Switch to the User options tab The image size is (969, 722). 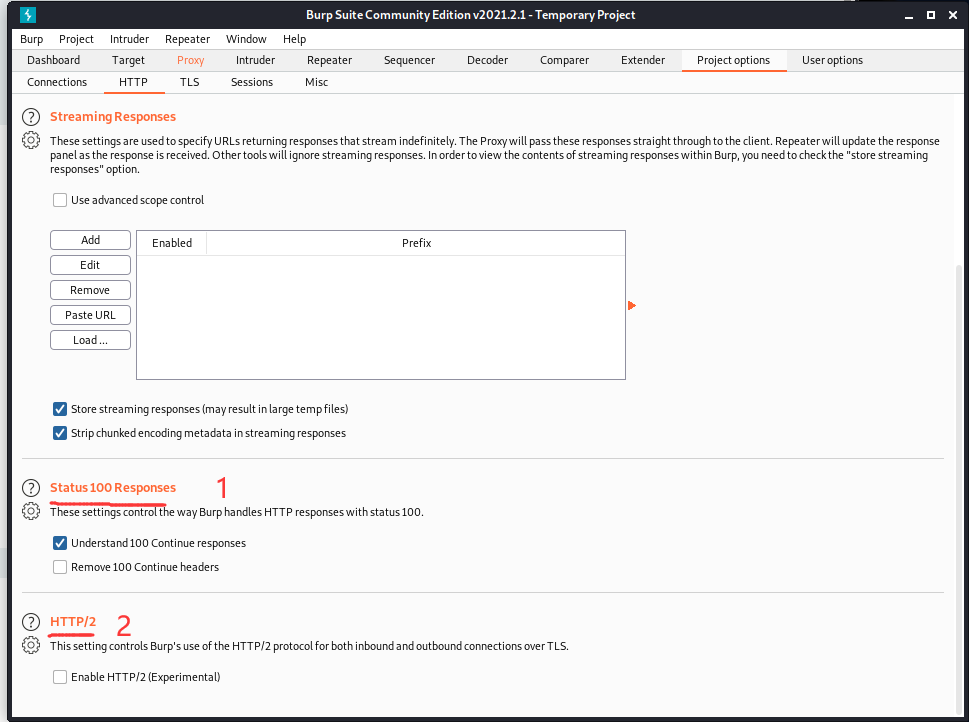832,60
